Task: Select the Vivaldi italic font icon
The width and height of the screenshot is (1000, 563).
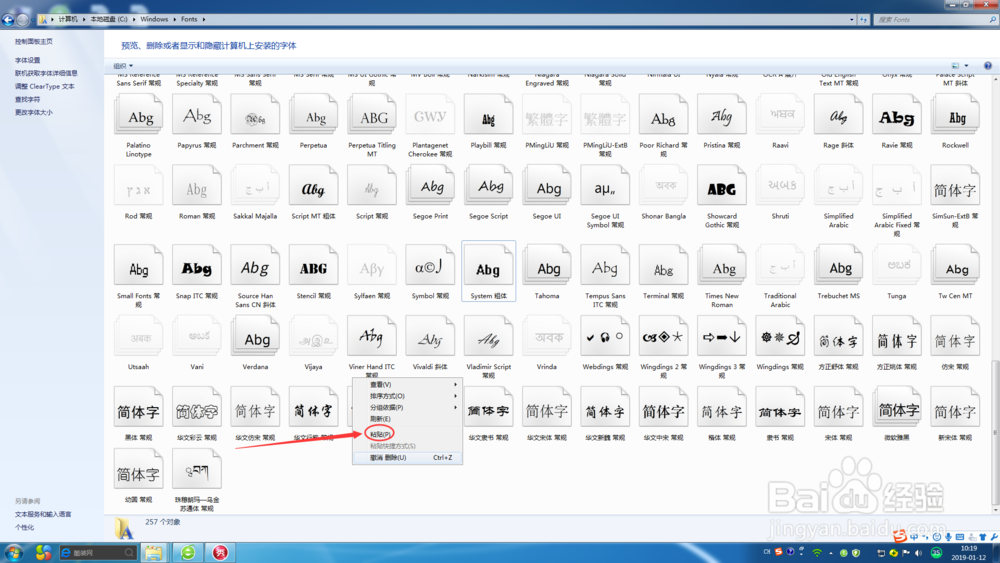Action: click(430, 336)
